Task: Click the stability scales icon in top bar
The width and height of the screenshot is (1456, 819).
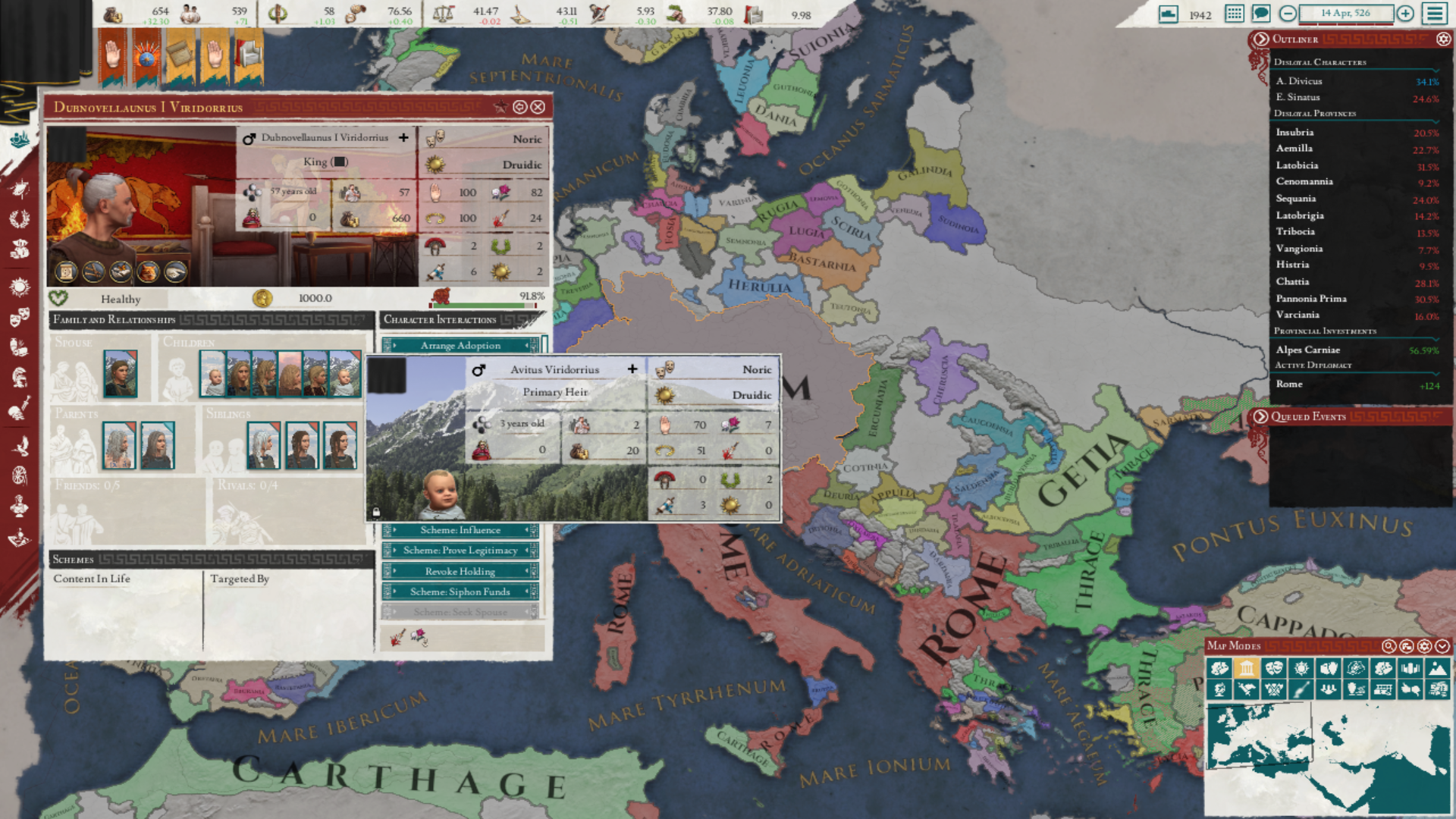Action: [x=443, y=14]
